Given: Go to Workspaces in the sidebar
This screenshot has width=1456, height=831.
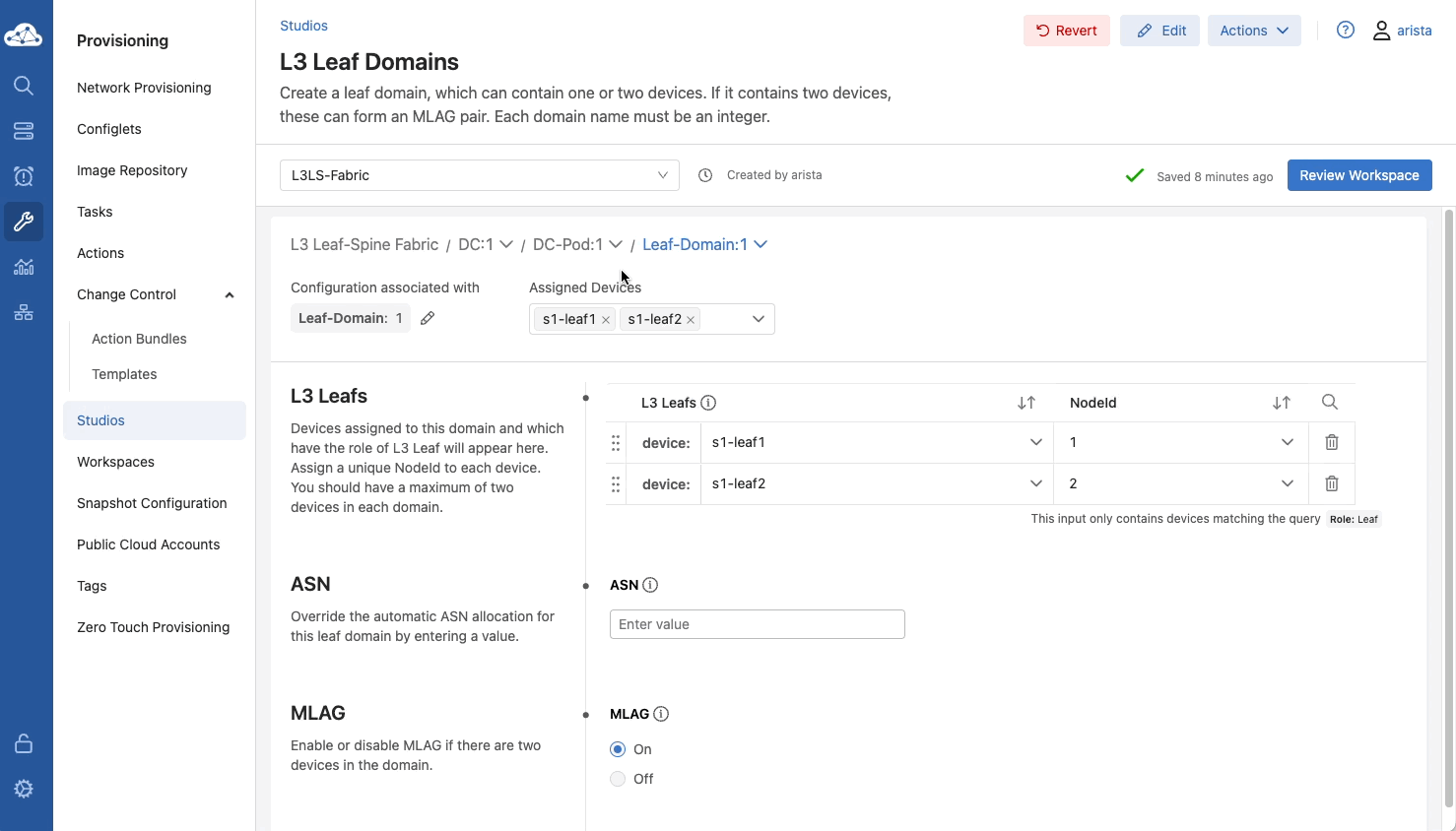Looking at the screenshot, I should pos(115,462).
